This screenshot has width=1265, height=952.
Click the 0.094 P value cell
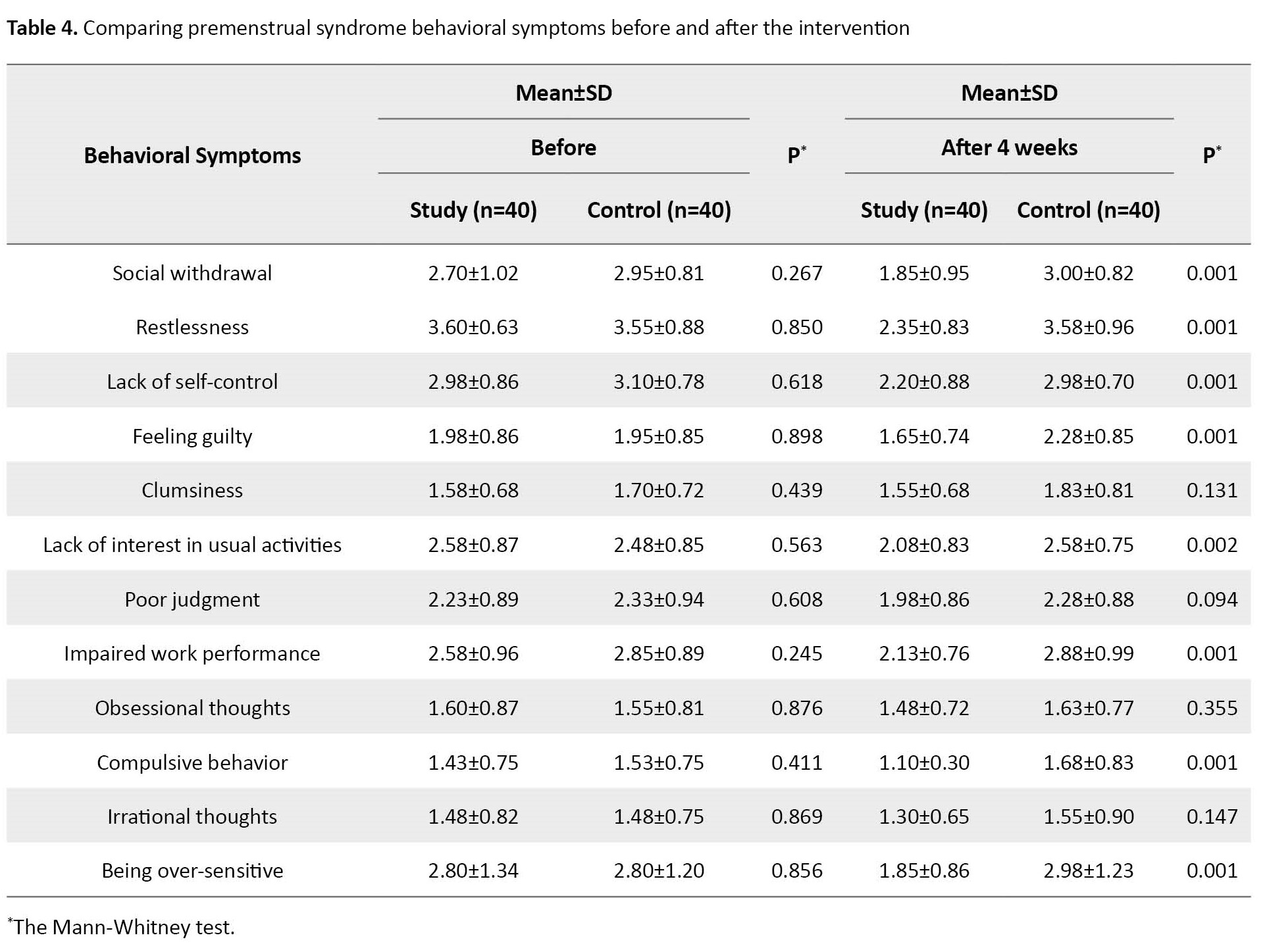[x=1212, y=599]
